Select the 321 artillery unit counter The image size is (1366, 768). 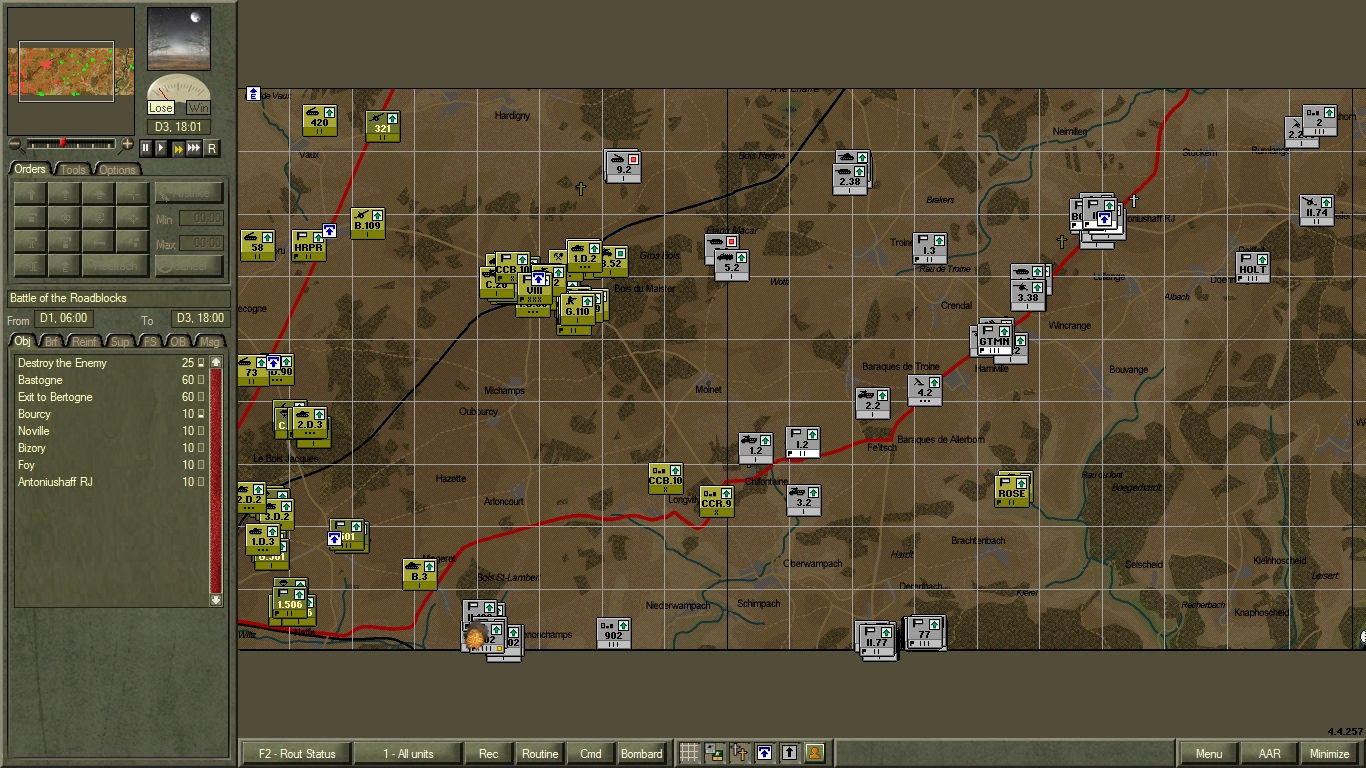[382, 126]
